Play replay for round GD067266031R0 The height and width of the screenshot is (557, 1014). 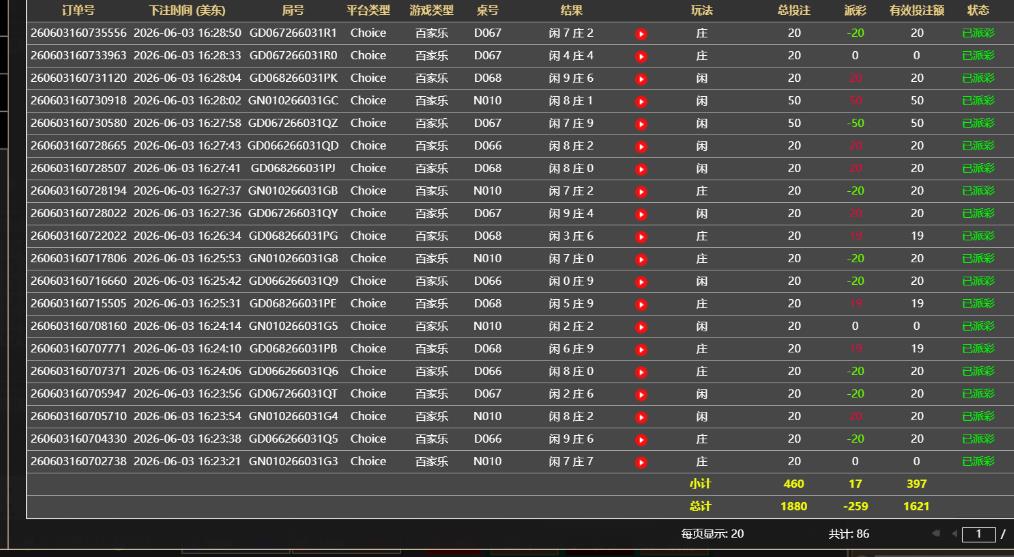641,57
